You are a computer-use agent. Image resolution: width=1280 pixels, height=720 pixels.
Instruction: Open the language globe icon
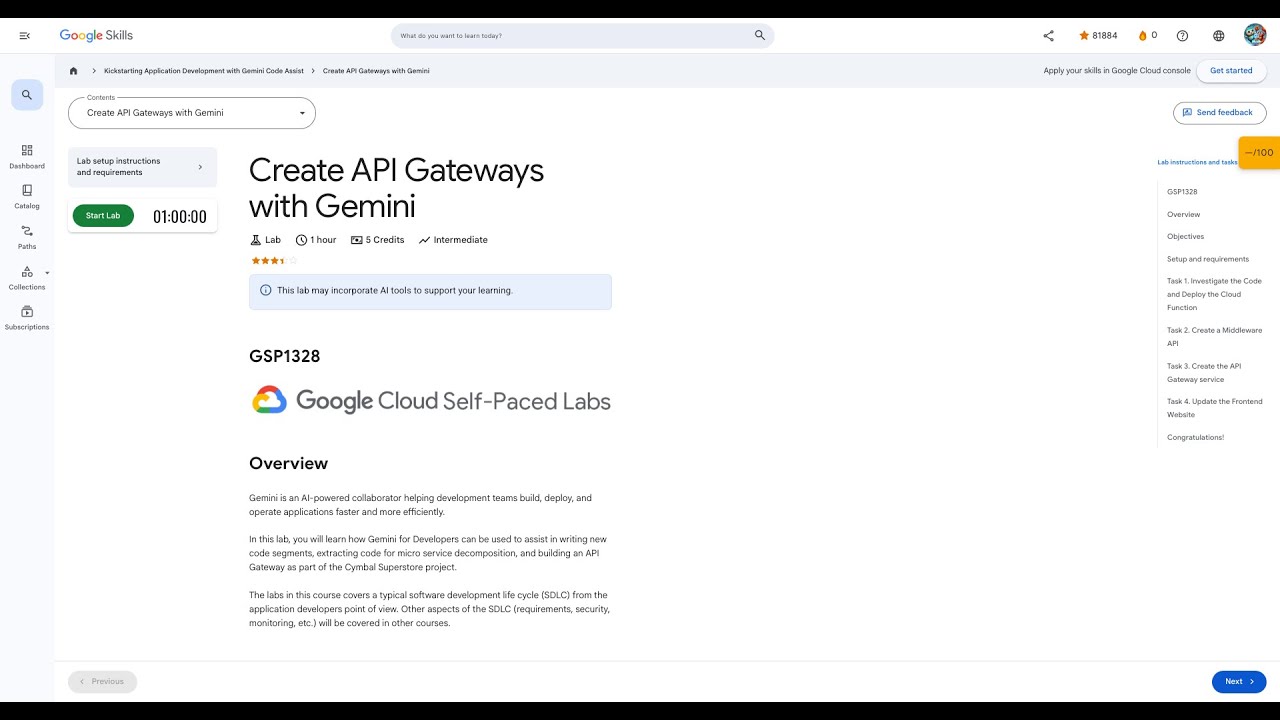click(x=1218, y=36)
